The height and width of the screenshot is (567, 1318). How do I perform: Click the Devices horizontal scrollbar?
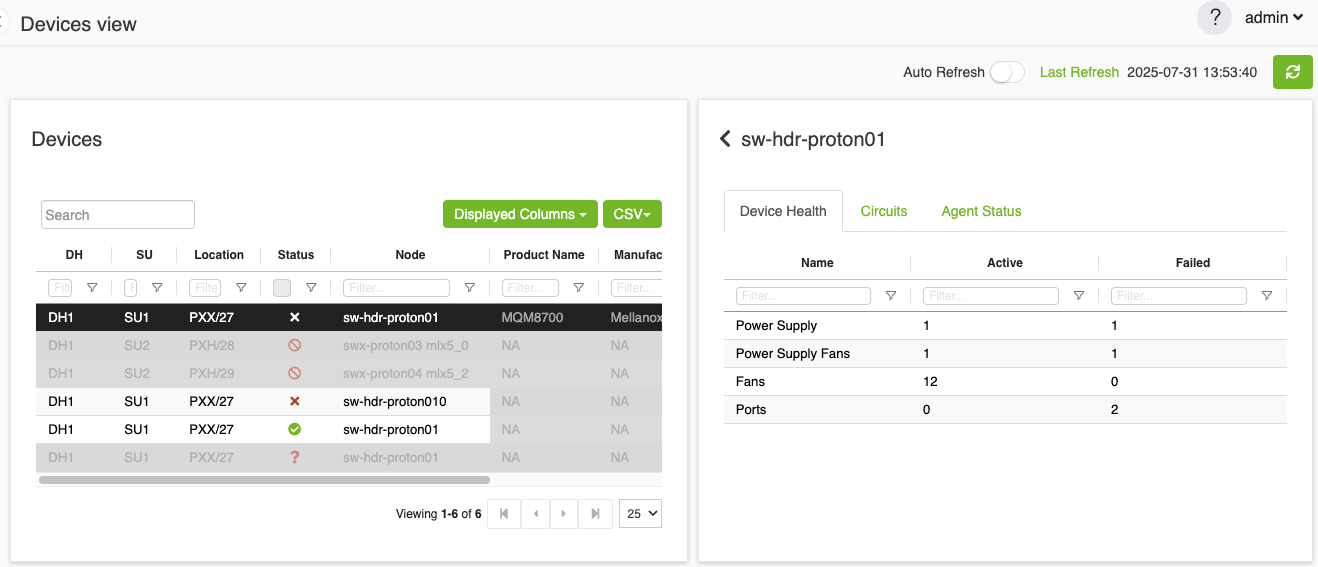point(264,480)
